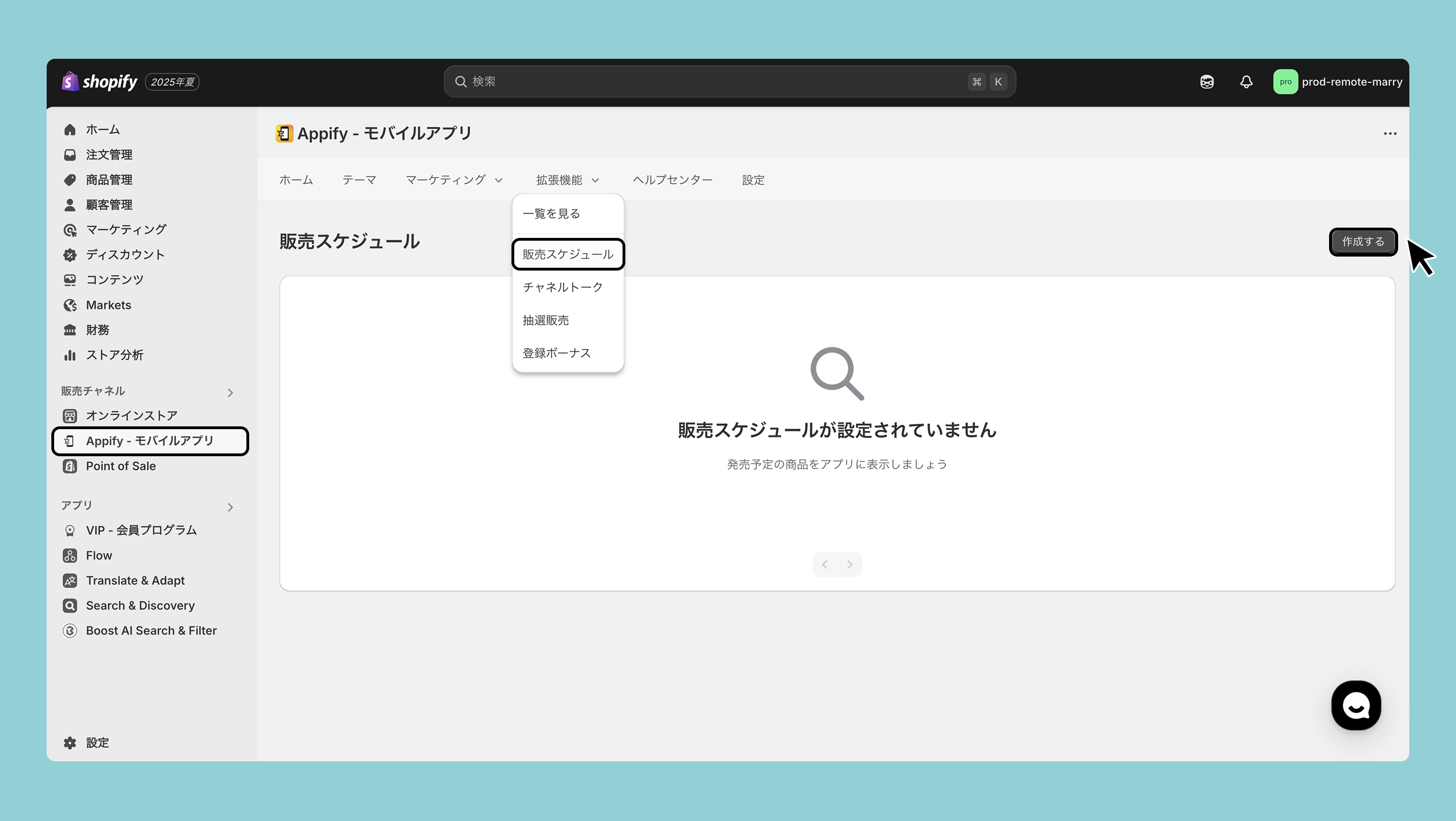
Task: Open ストア分析 analytics in sidebar
Action: [x=114, y=355]
